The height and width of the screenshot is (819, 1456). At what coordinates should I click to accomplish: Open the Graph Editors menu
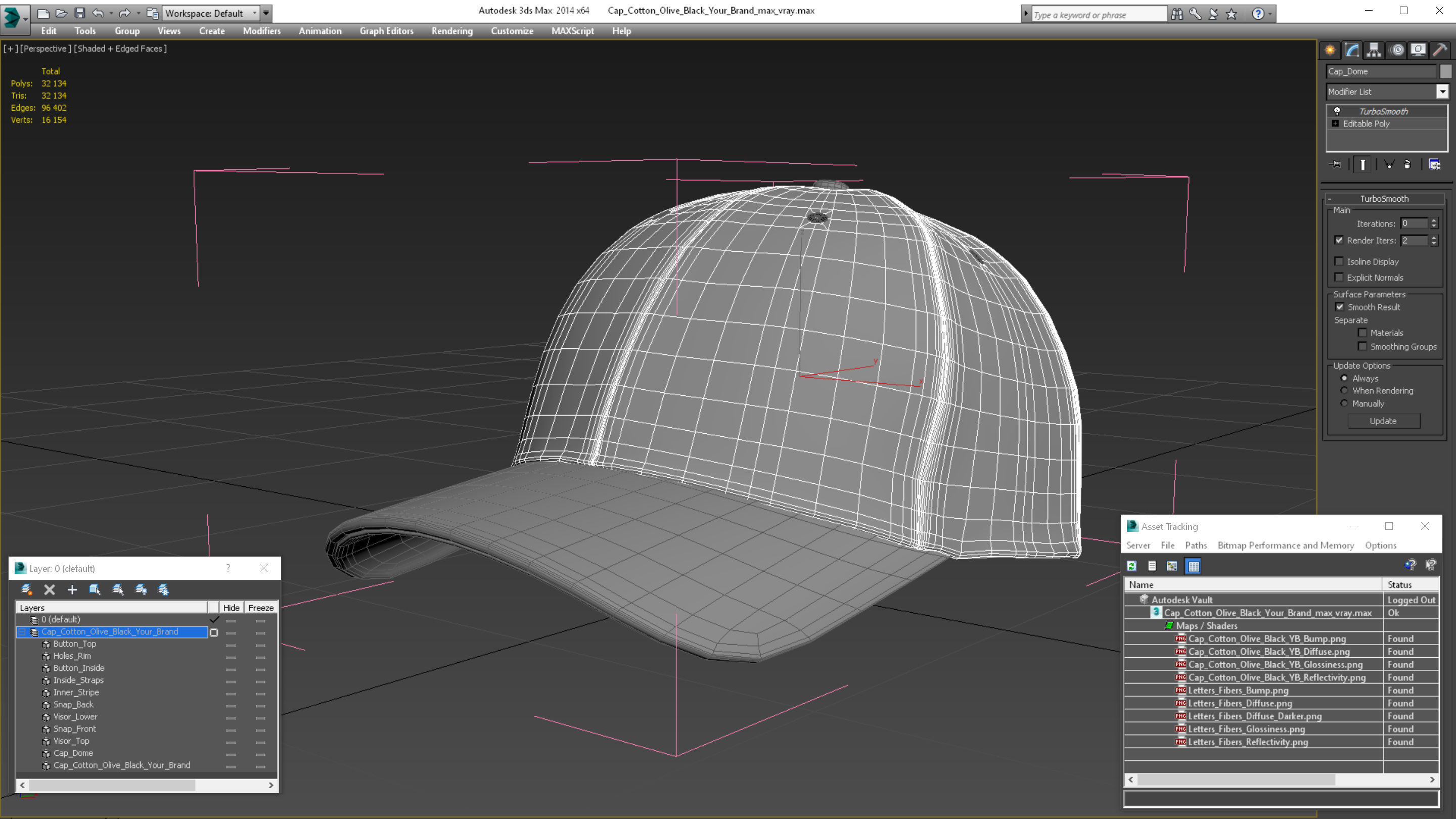387,31
